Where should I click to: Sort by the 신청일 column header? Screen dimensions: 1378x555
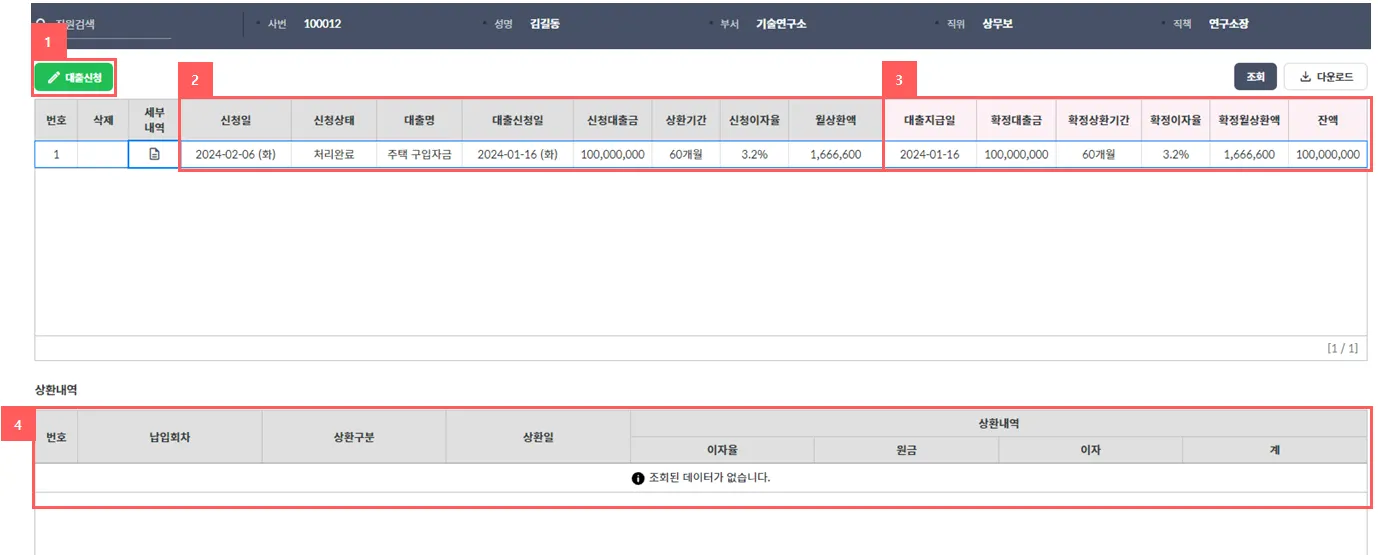pyautogui.click(x=236, y=120)
